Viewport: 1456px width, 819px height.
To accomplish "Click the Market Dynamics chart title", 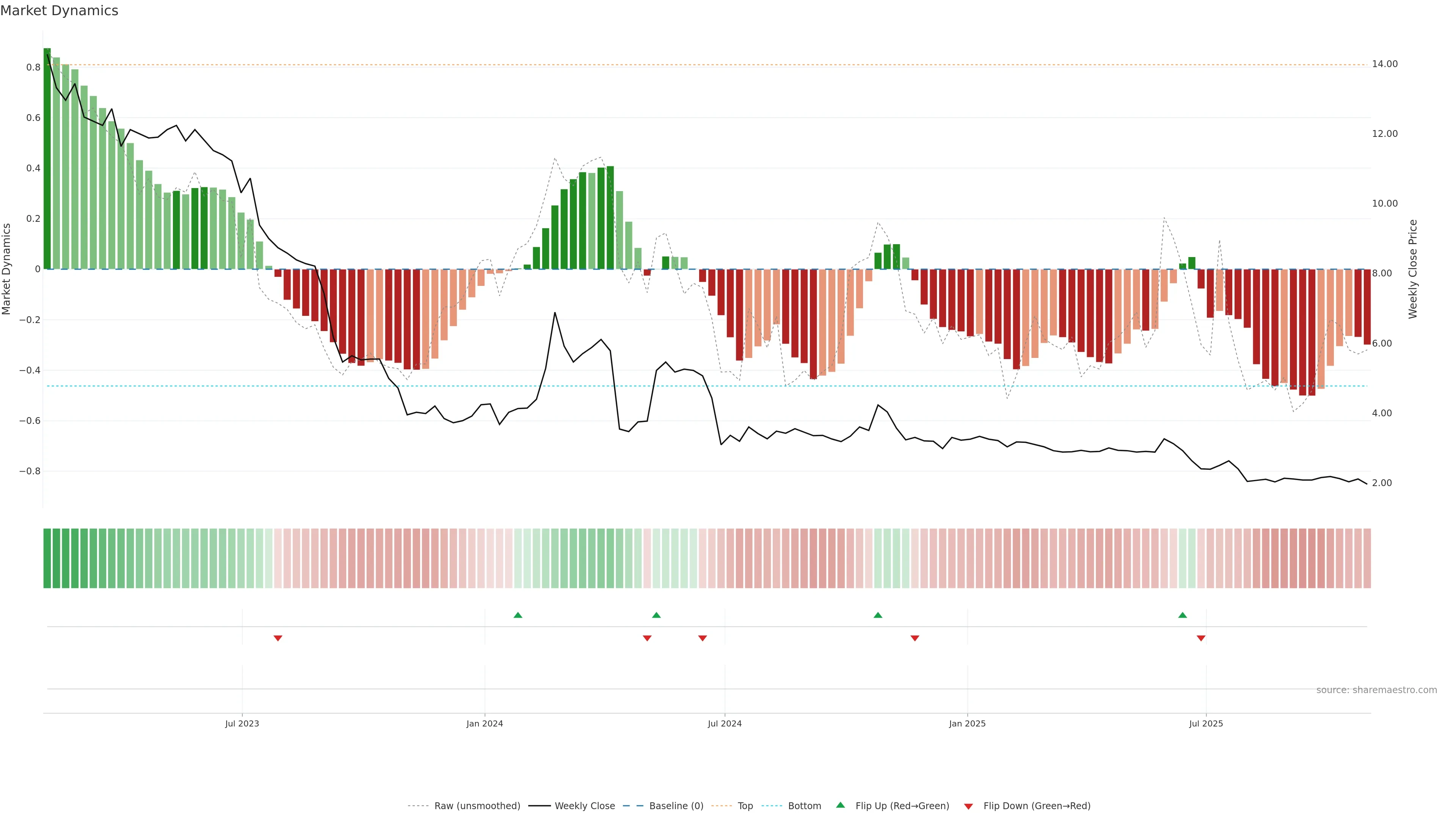I will point(60,11).
